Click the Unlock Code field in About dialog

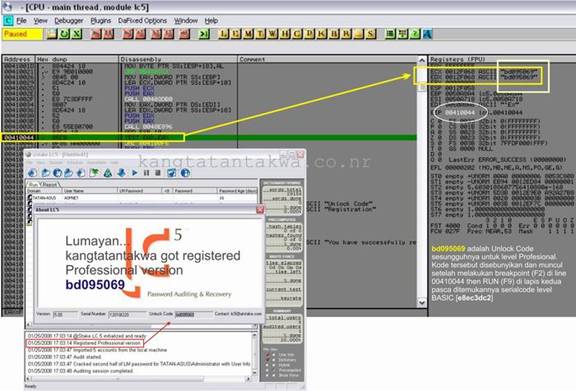(193, 315)
